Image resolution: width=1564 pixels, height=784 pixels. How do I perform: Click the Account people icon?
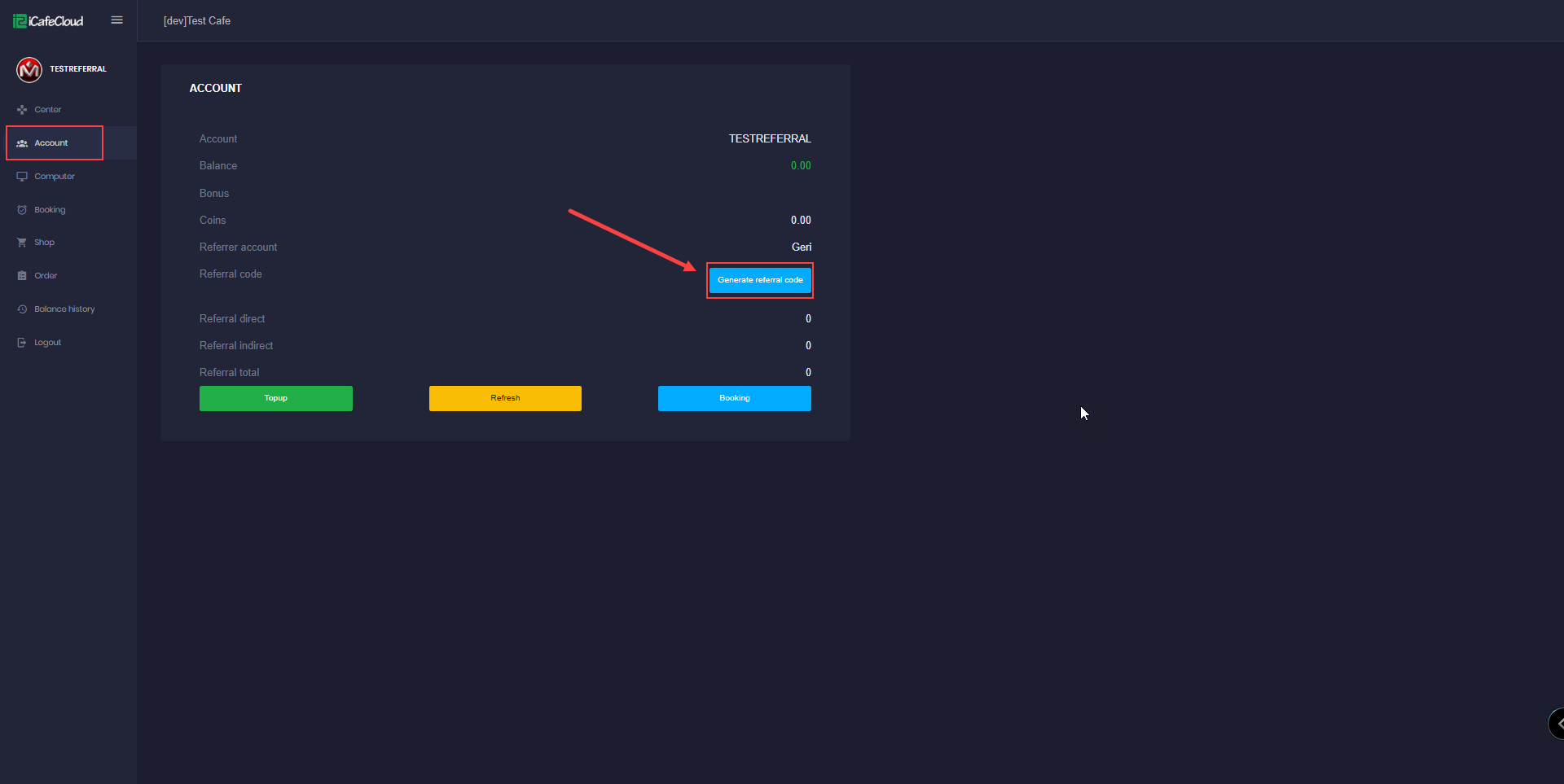tap(22, 143)
